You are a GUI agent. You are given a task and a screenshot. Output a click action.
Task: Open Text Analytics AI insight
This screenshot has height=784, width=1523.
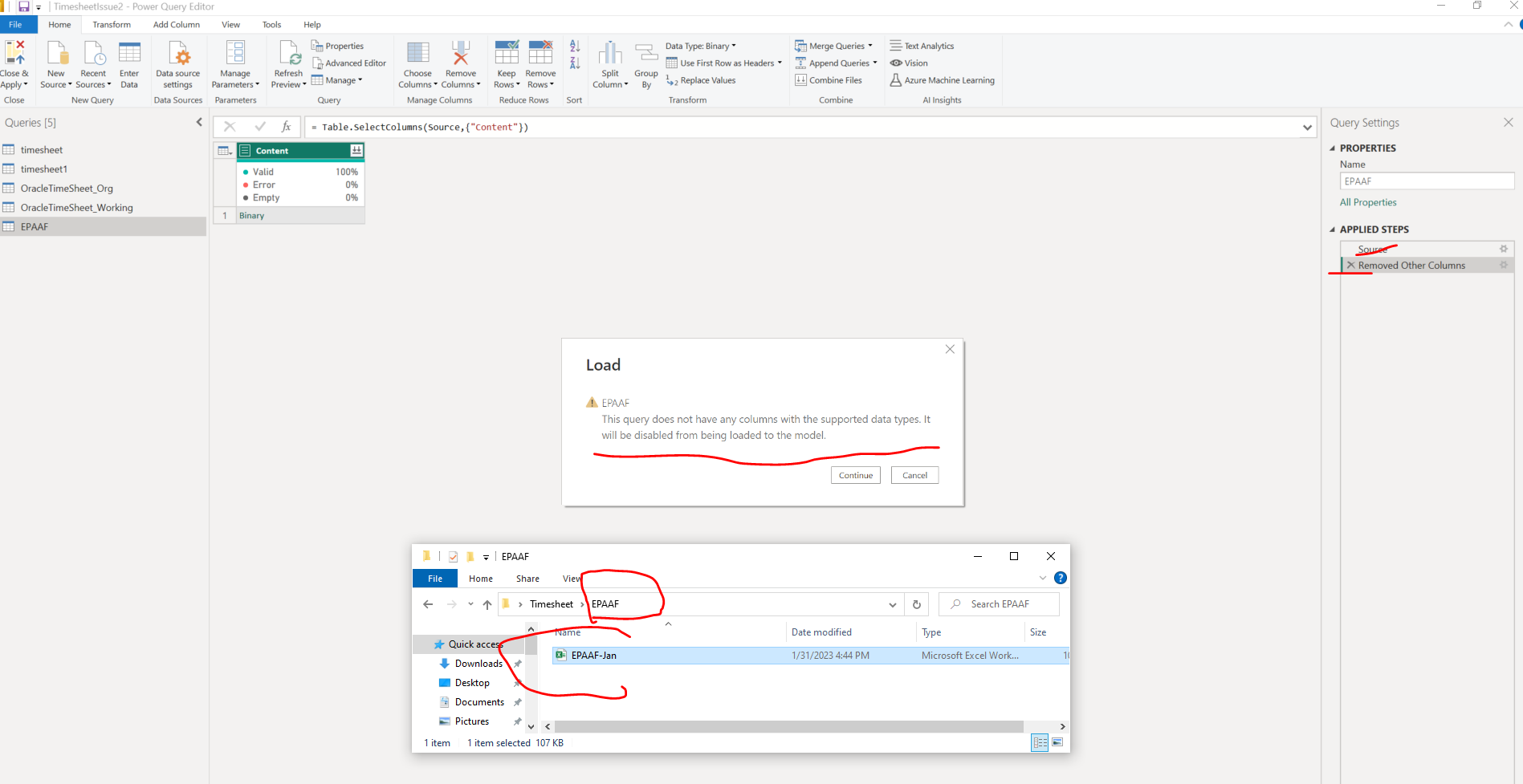pos(922,46)
